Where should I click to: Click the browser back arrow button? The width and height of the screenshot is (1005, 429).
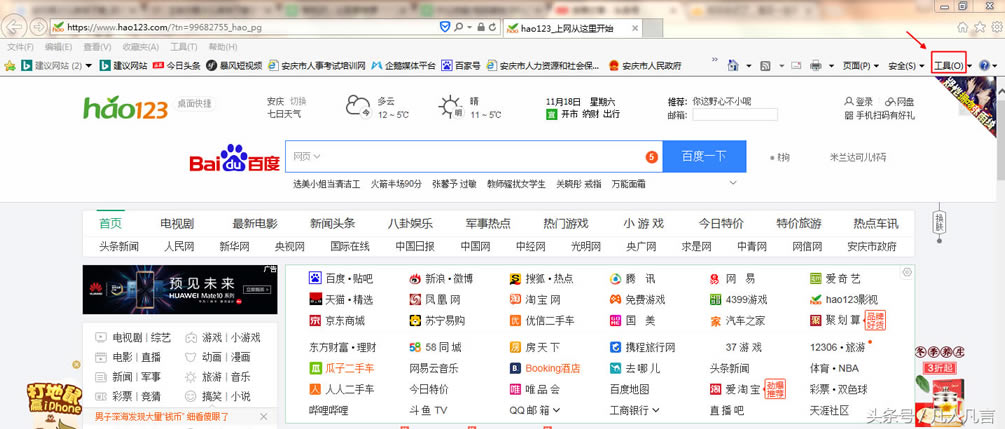[16, 26]
